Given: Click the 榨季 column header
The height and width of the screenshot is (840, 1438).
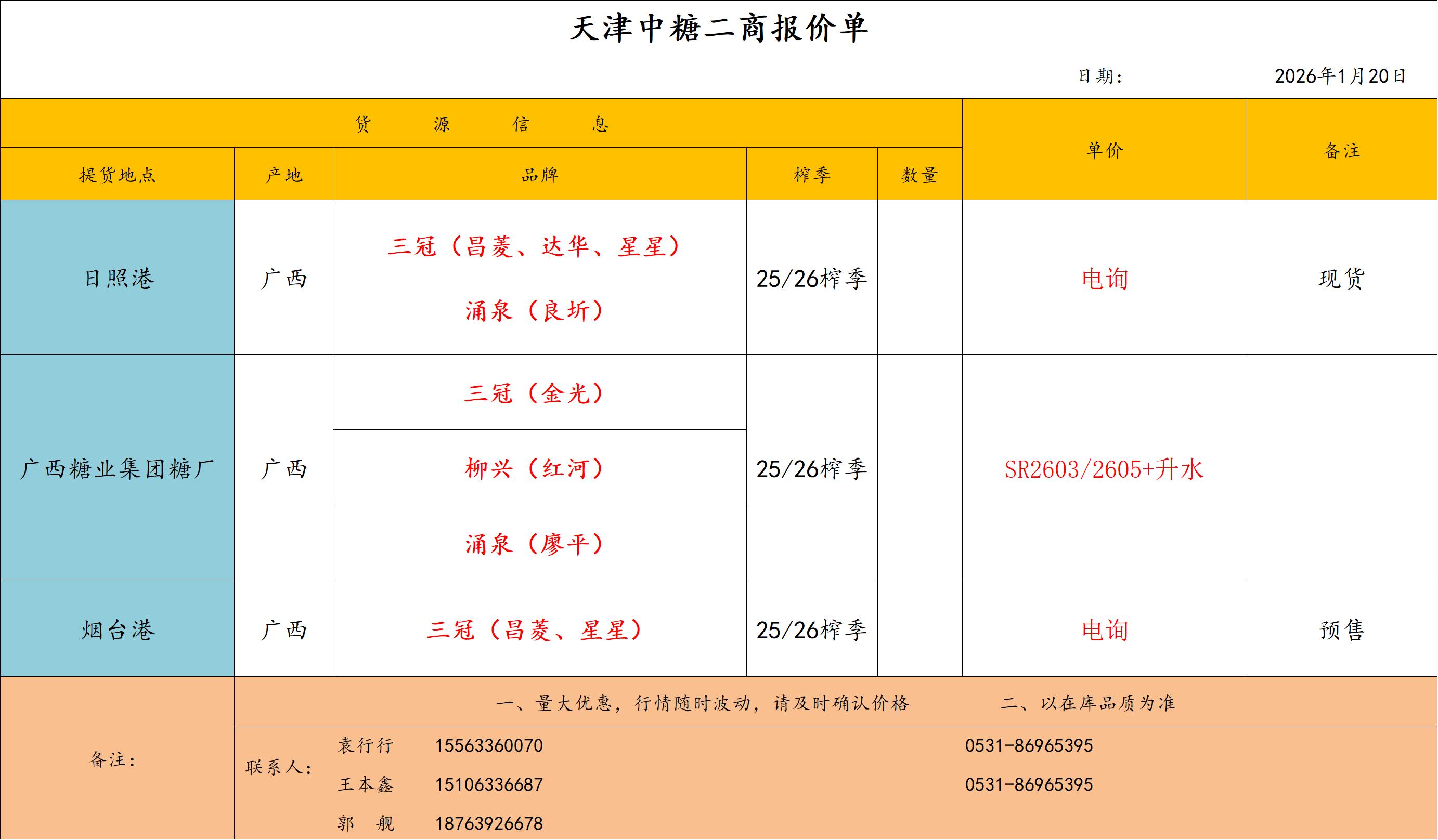Looking at the screenshot, I should click(x=811, y=175).
